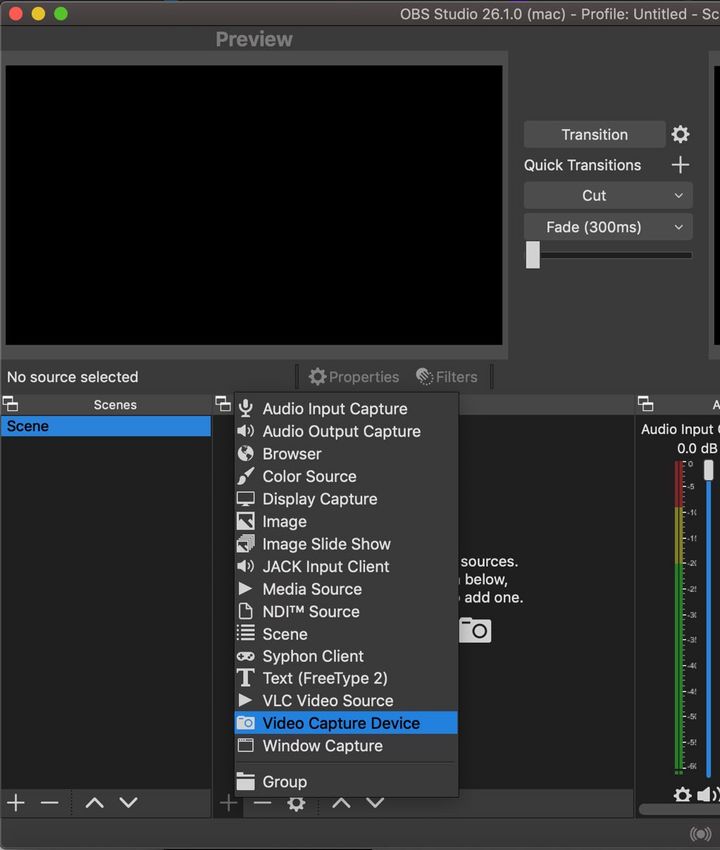Viewport: 720px width, 850px height.
Task: Add a new scene with plus button
Action: (x=16, y=802)
